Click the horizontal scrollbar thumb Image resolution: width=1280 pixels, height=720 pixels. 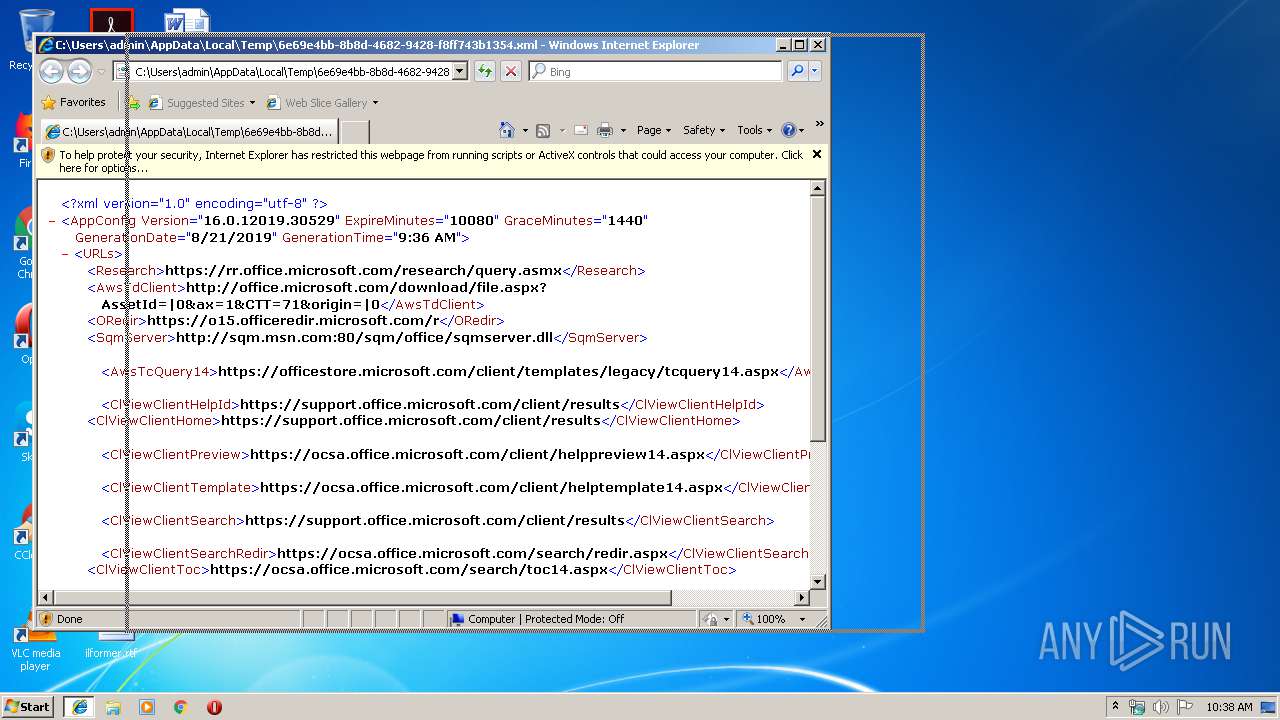(362, 598)
